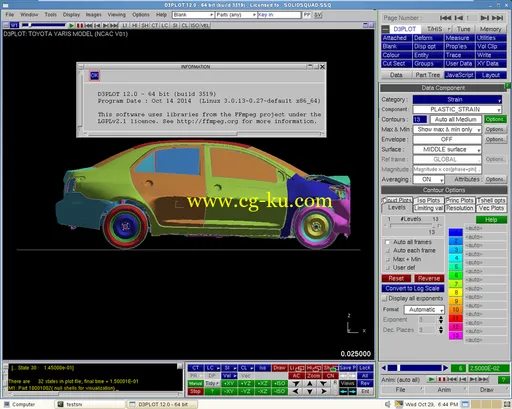This screenshot has height=409, width=512.
Task: Select SH shaded mode in top toolbar
Action: pyautogui.click(x=145, y=25)
